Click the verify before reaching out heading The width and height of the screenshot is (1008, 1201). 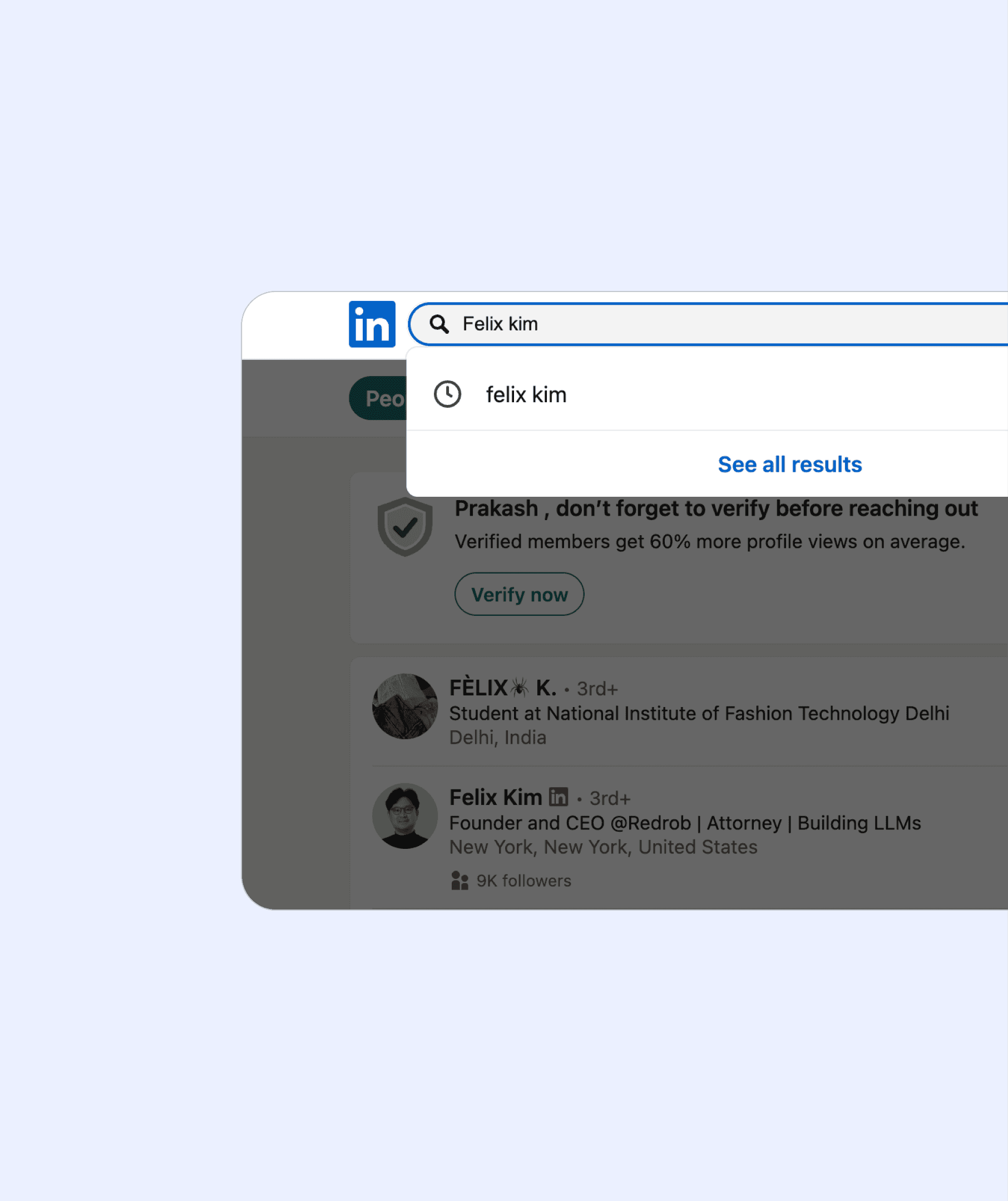point(717,508)
